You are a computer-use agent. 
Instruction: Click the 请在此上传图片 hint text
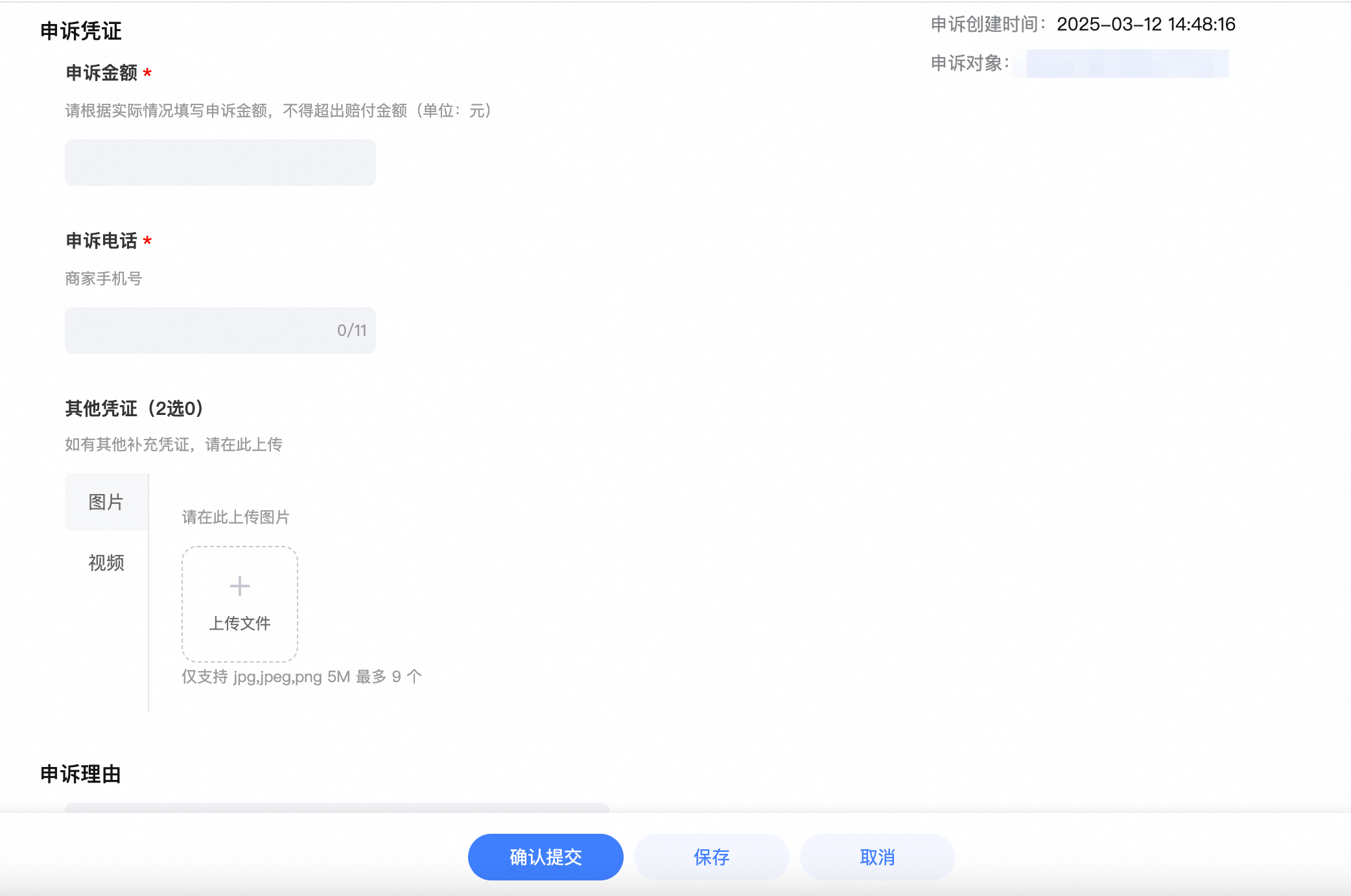237,517
